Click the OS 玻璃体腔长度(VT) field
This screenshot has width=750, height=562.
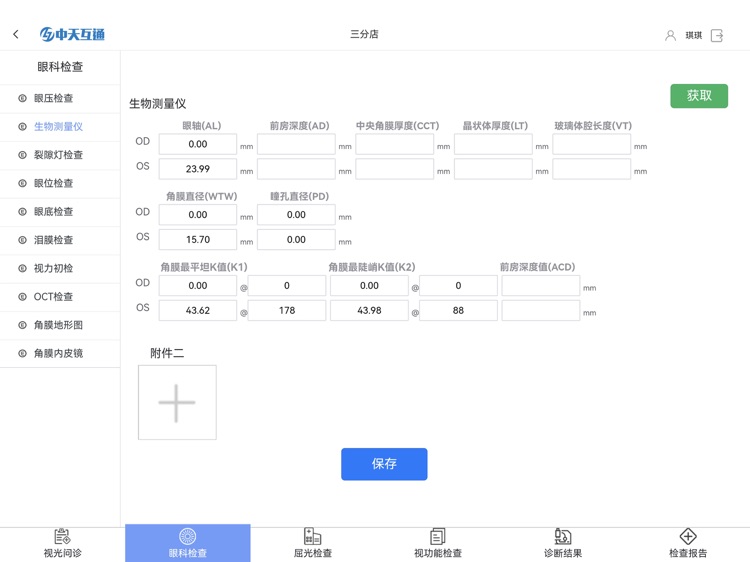coord(592,169)
